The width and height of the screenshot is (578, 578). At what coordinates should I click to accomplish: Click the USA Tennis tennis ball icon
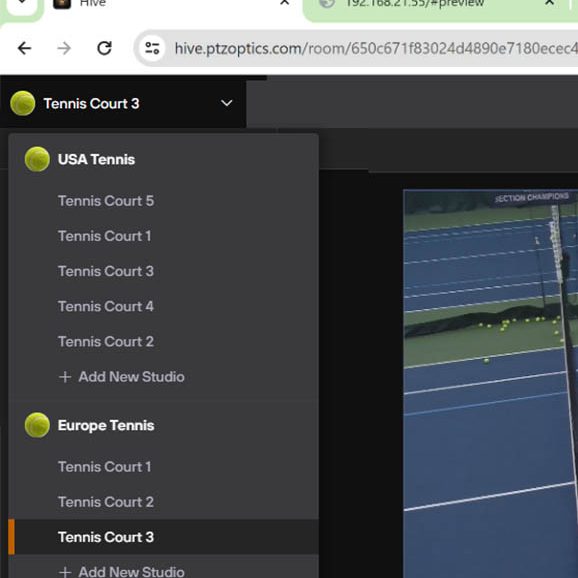coord(37,159)
